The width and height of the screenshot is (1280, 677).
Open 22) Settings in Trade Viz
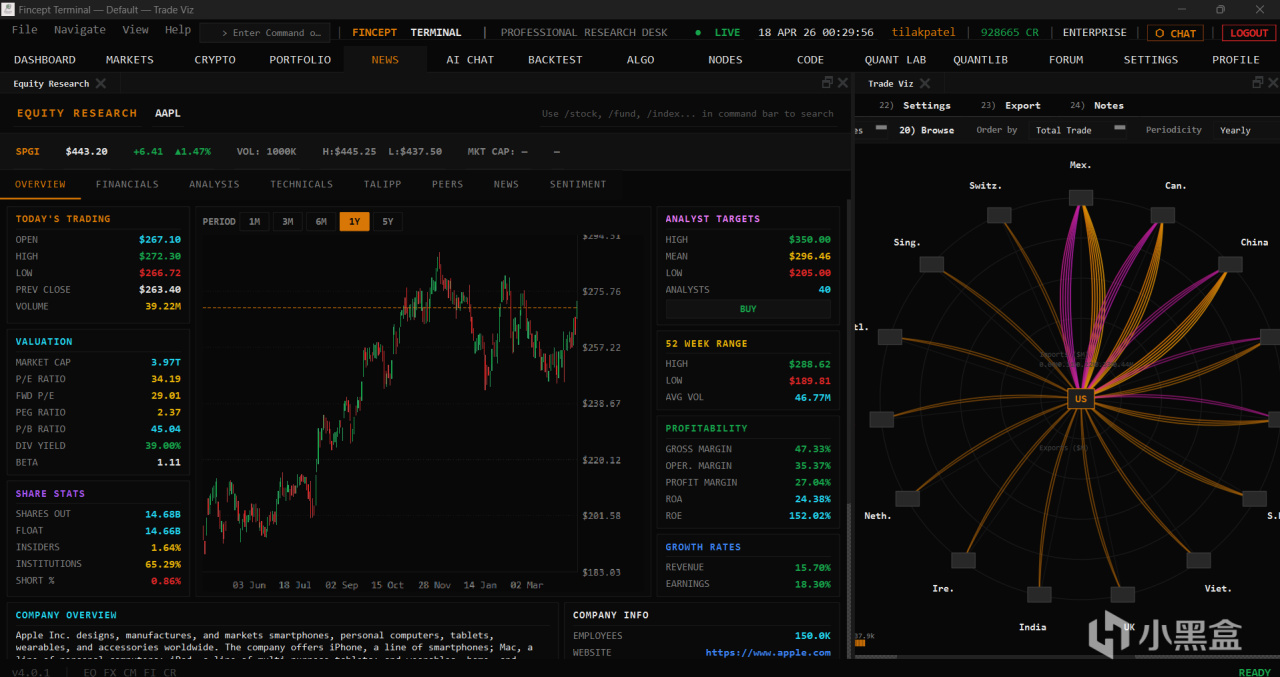[915, 105]
